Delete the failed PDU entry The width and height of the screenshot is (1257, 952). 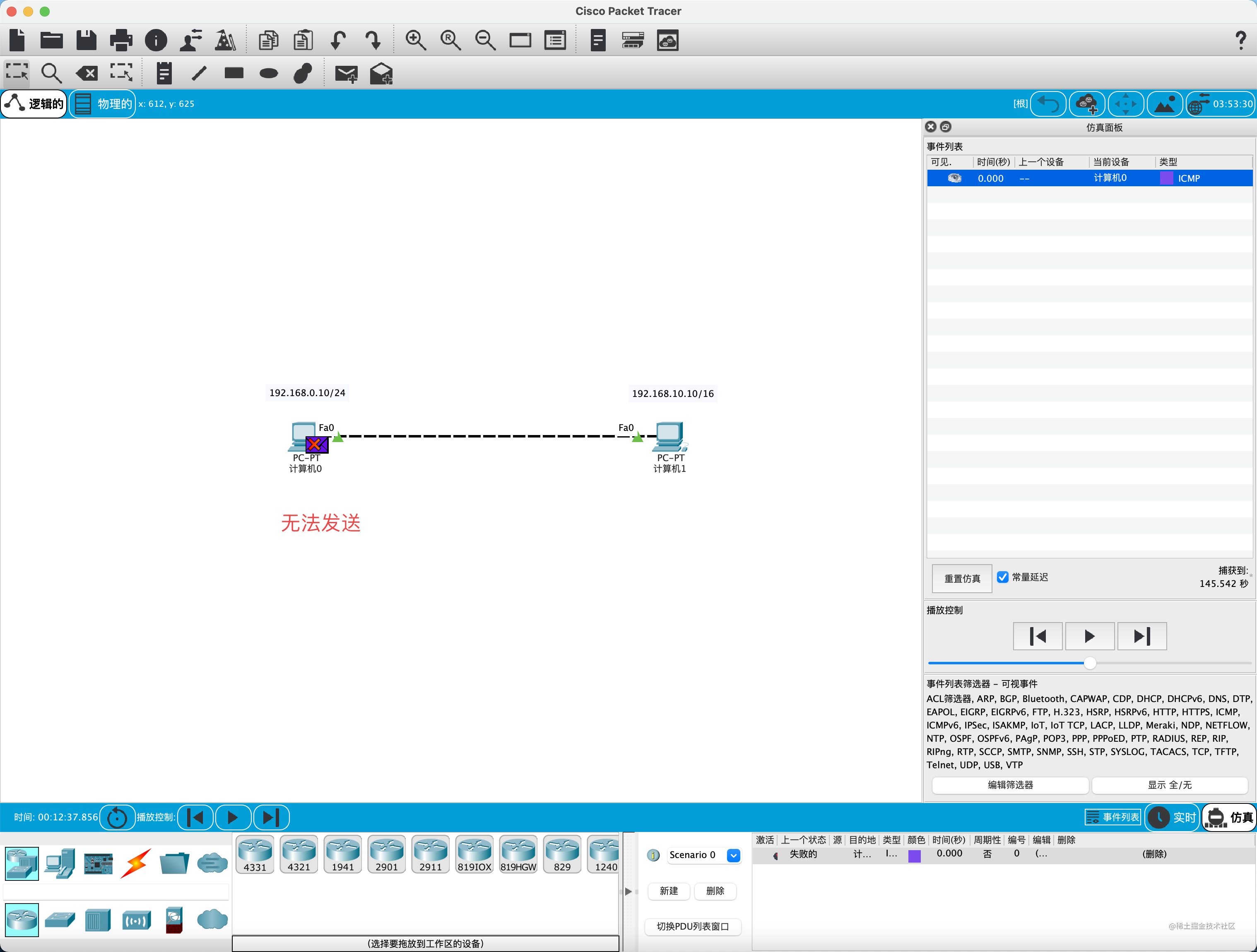(x=1154, y=854)
